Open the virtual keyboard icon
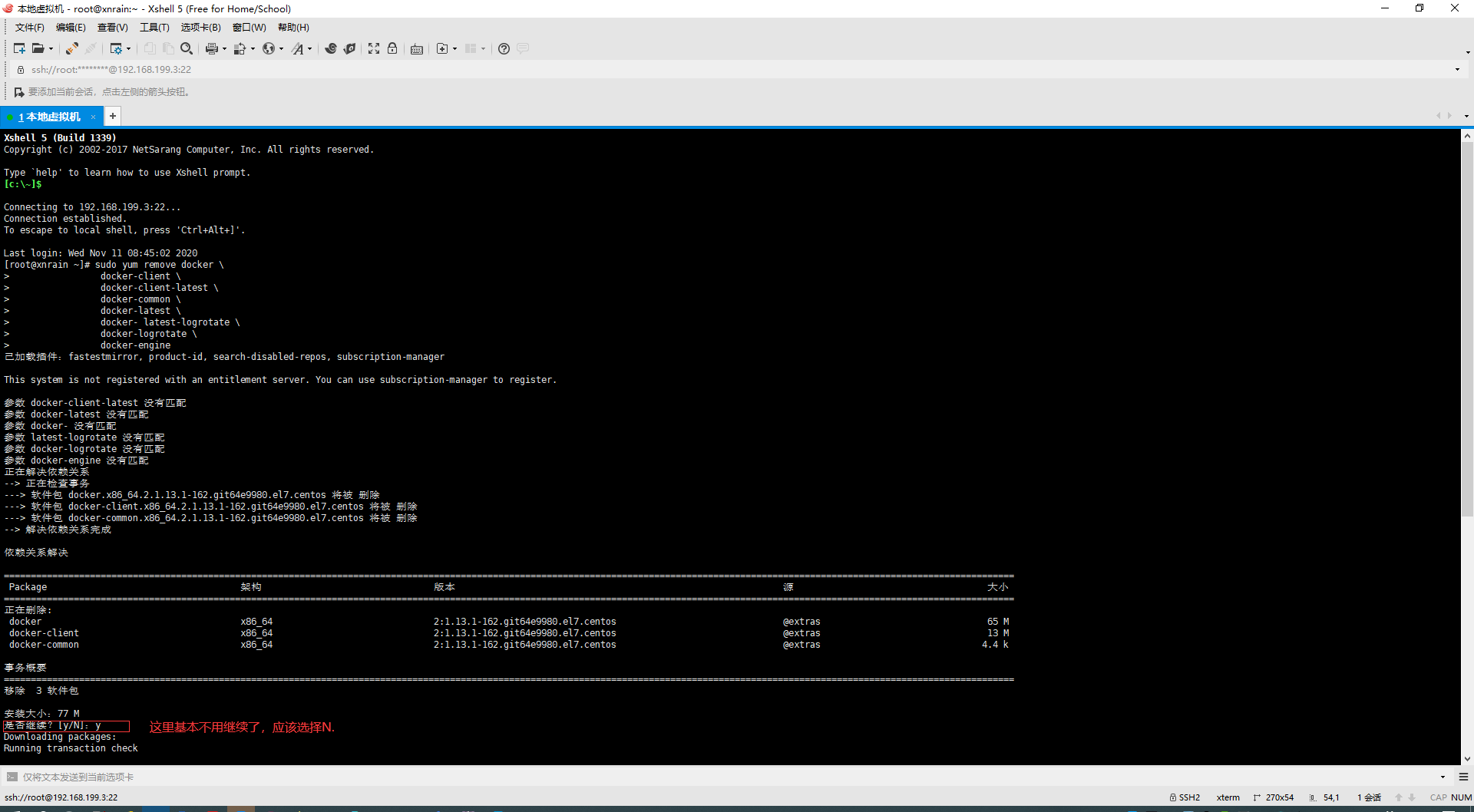This screenshot has height=812, width=1474. click(416, 48)
